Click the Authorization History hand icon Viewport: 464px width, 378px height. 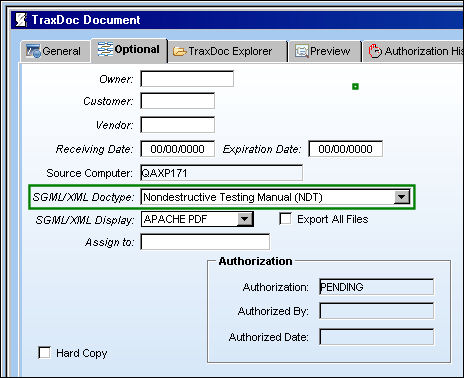(375, 51)
